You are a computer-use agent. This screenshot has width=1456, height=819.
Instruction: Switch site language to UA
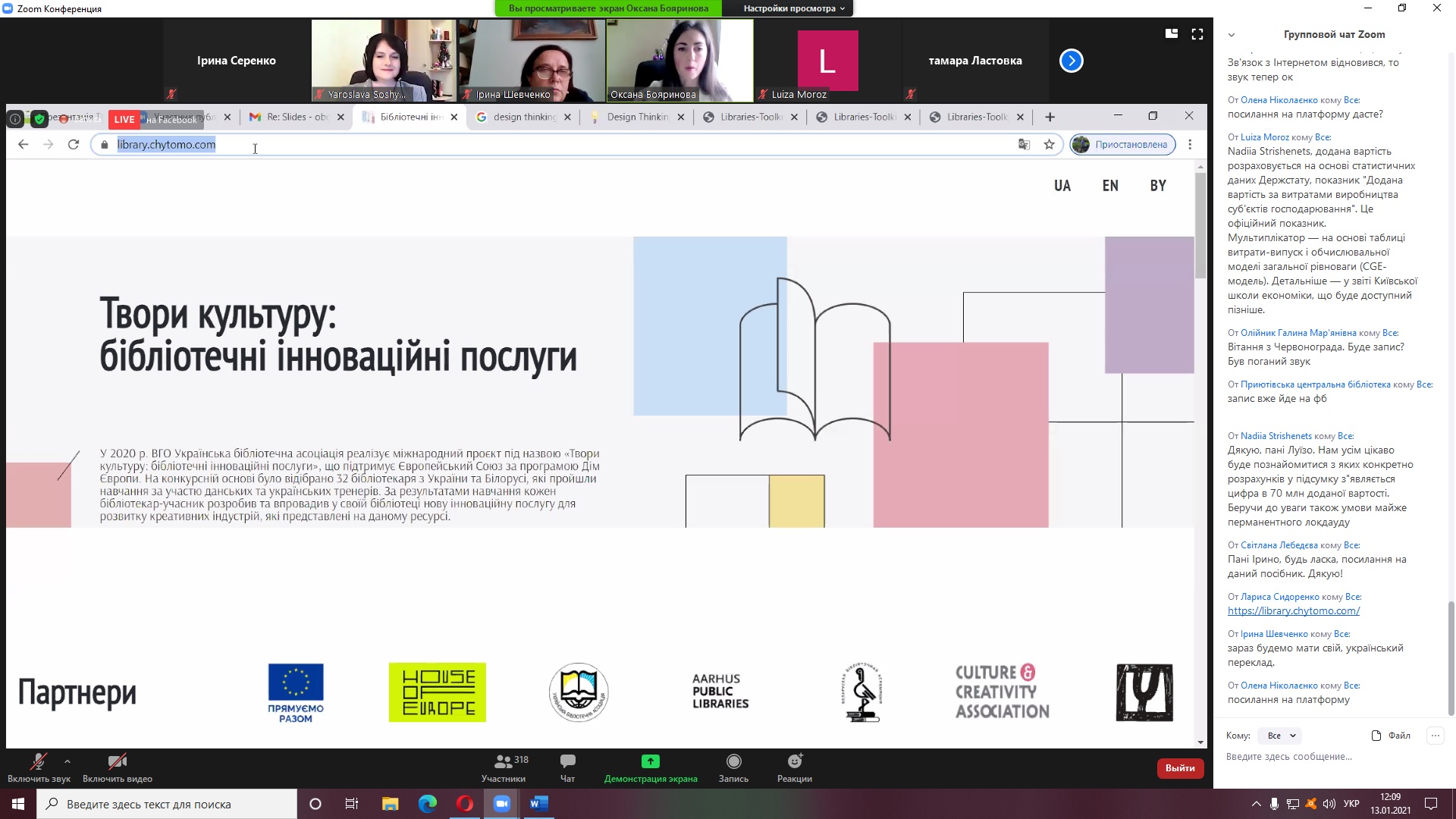pyautogui.click(x=1062, y=186)
